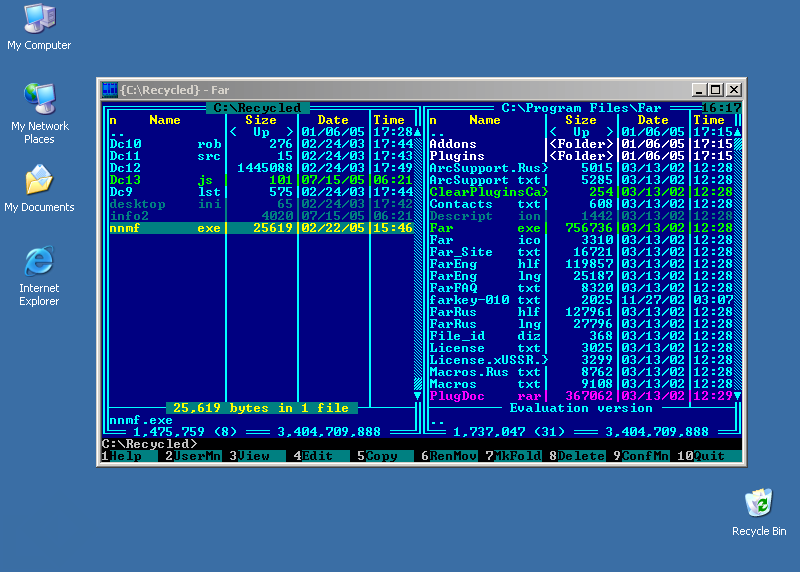This screenshot has width=800, height=572.
Task: Select the Internet Explorer desktop icon
Action: point(39,276)
